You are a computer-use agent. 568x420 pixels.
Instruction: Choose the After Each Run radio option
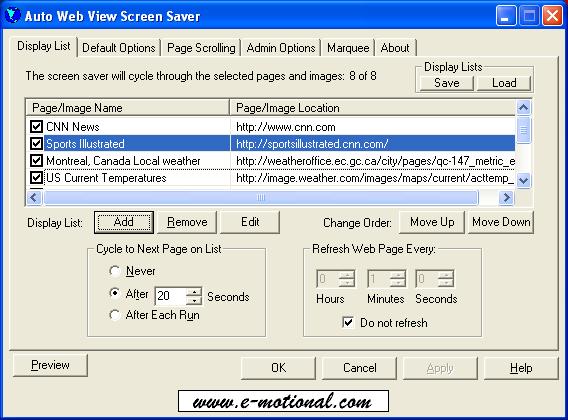coord(114,315)
